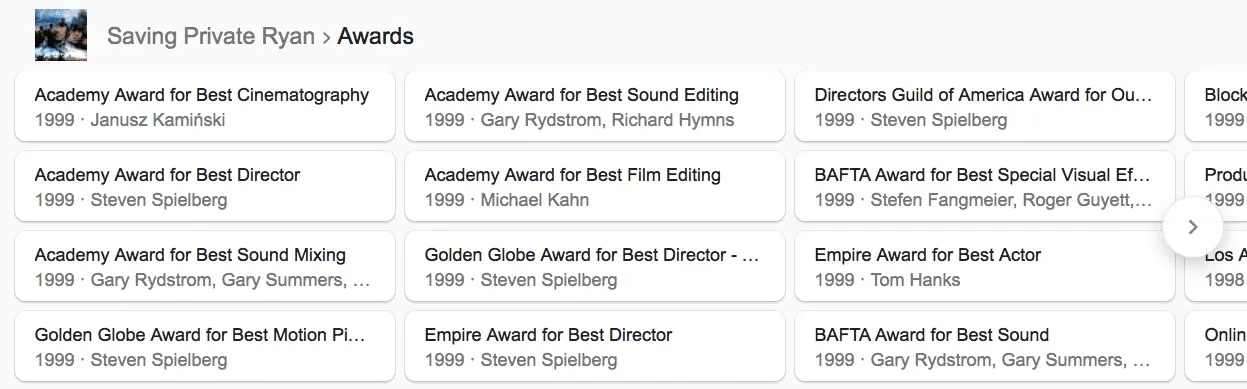The height and width of the screenshot is (389, 1247).
Task: Select Academy Award for Best Sound Editing
Action: (x=595, y=107)
